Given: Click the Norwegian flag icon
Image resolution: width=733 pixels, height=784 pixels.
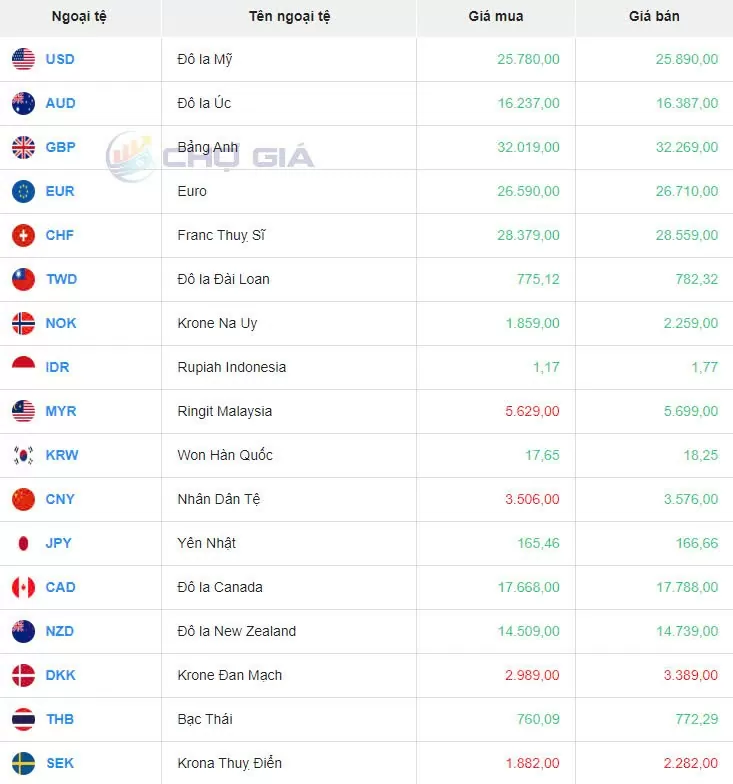Looking at the screenshot, I should pyautogui.click(x=23, y=323).
